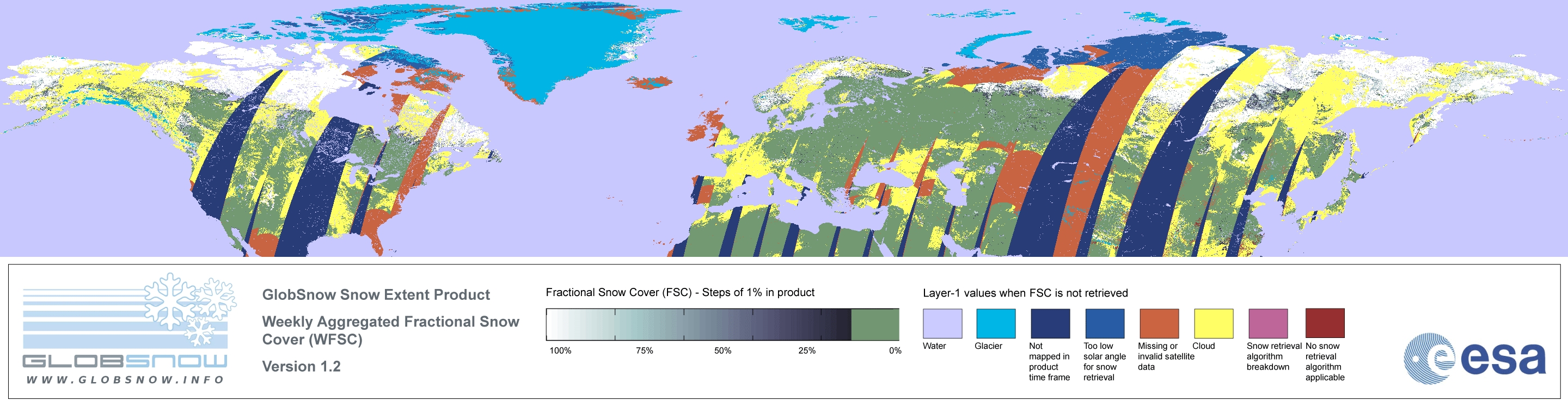Image resolution: width=1568 pixels, height=406 pixels.
Task: Click the 'No snow retrieval algorithm applicable' red swatch
Action: click(1325, 323)
